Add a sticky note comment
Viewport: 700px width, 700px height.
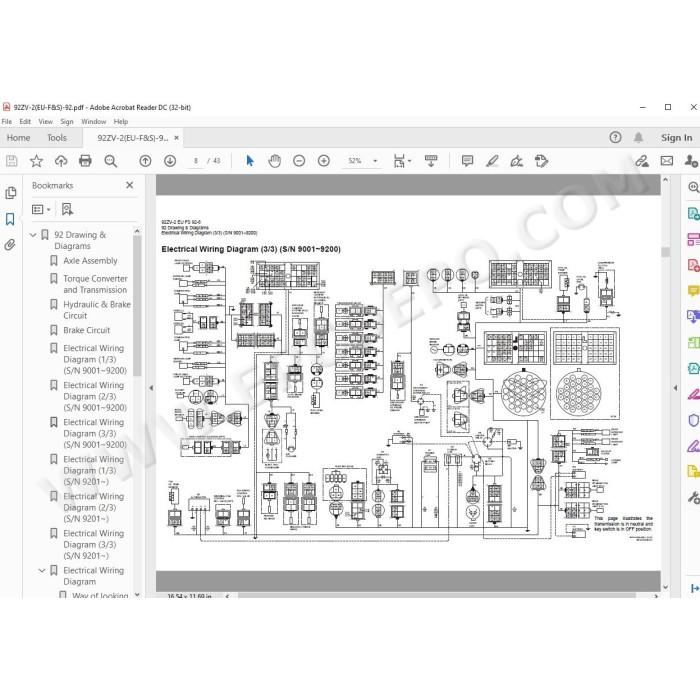pos(467,161)
